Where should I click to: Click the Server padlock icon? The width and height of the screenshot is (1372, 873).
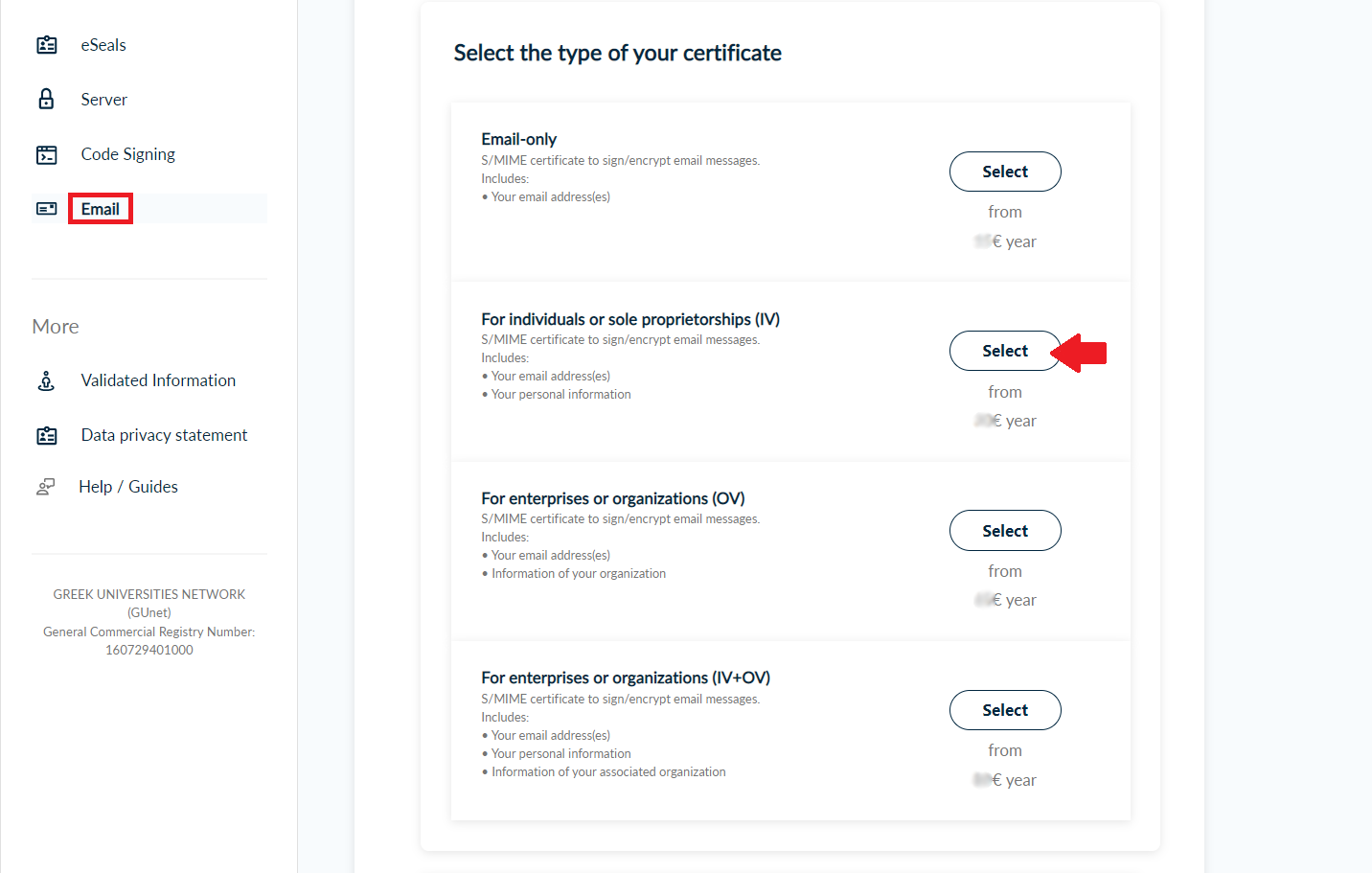pyautogui.click(x=46, y=100)
